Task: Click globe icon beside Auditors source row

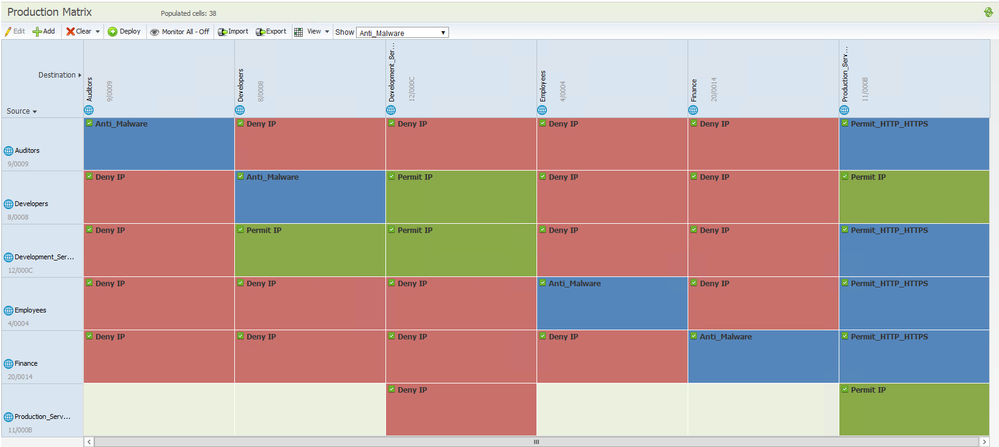Action: 8,152
